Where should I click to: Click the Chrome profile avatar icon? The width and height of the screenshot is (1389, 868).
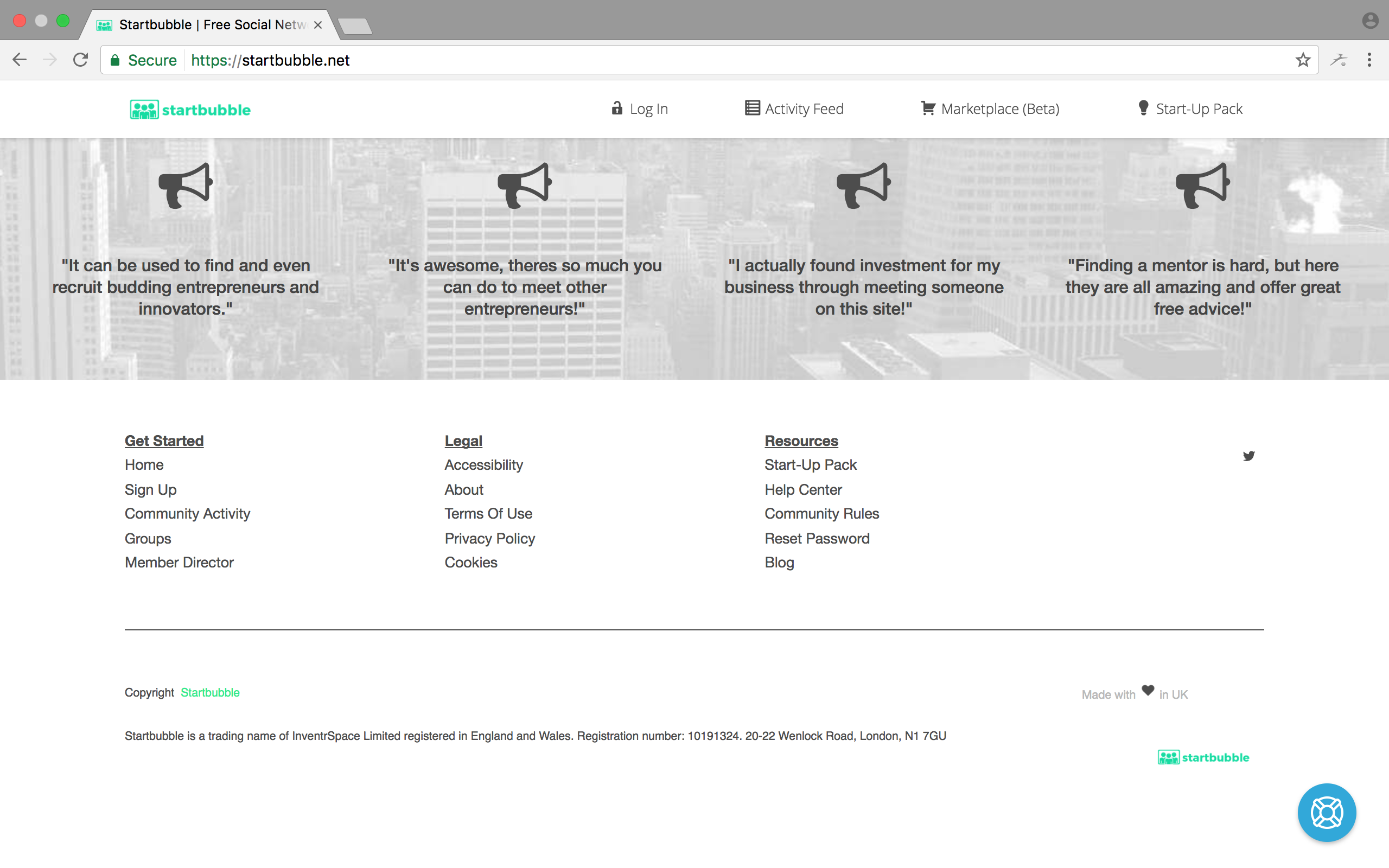[1370, 21]
